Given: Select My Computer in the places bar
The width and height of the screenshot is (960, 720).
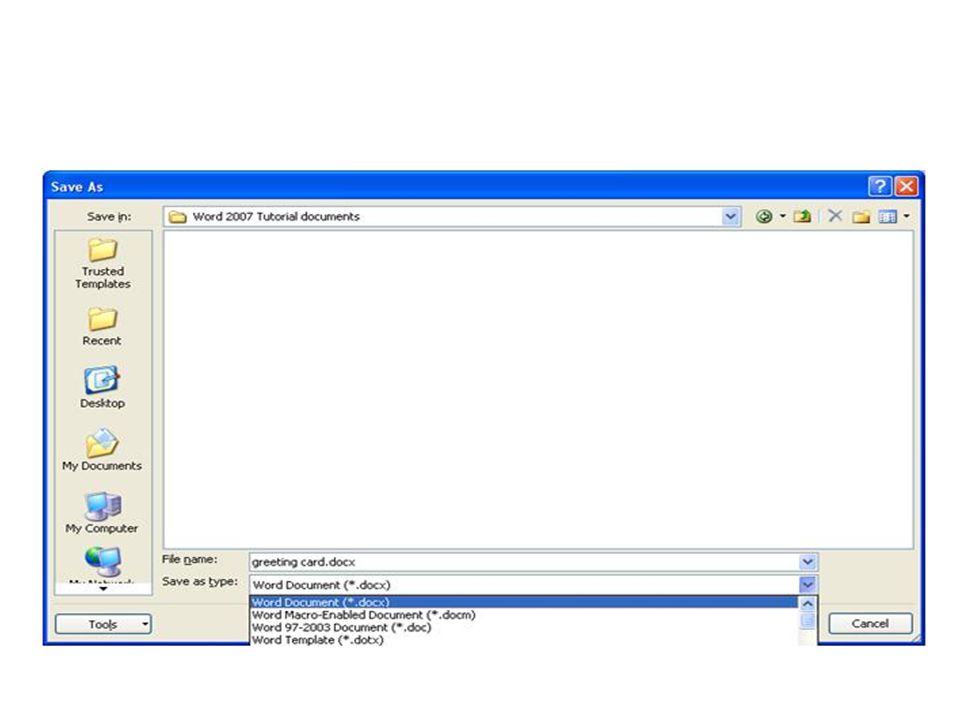Looking at the screenshot, I should [x=102, y=512].
